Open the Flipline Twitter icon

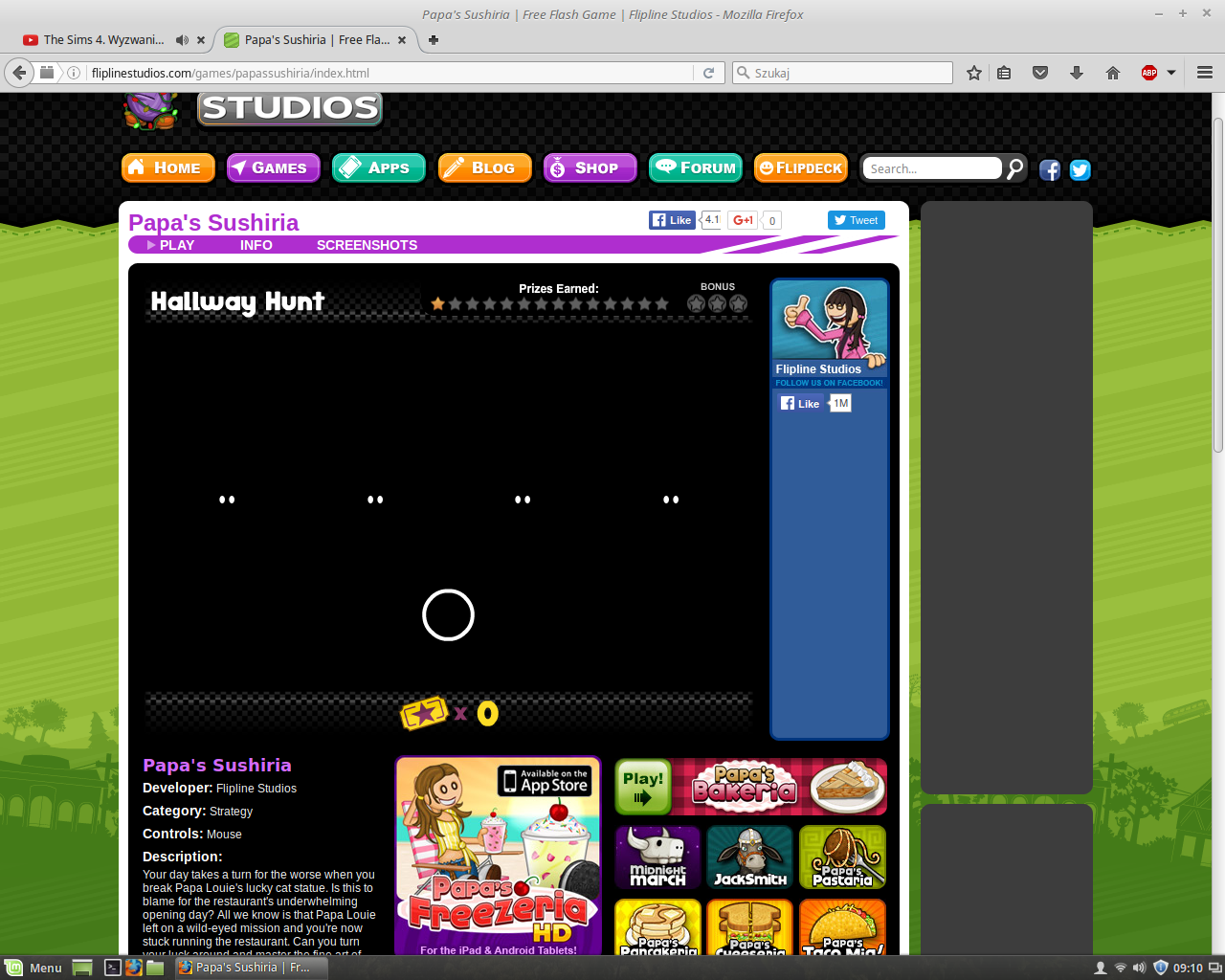(1080, 170)
